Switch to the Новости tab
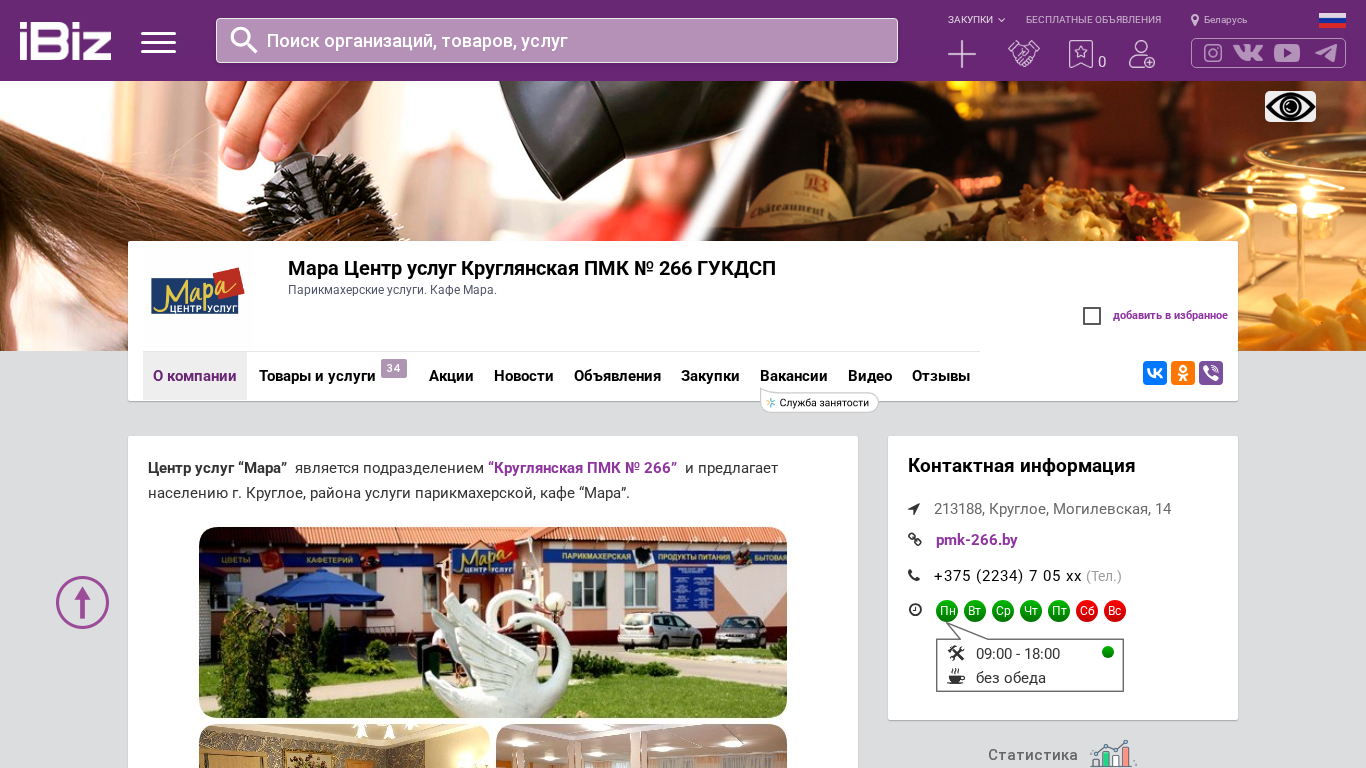The image size is (1366, 768). coord(524,376)
